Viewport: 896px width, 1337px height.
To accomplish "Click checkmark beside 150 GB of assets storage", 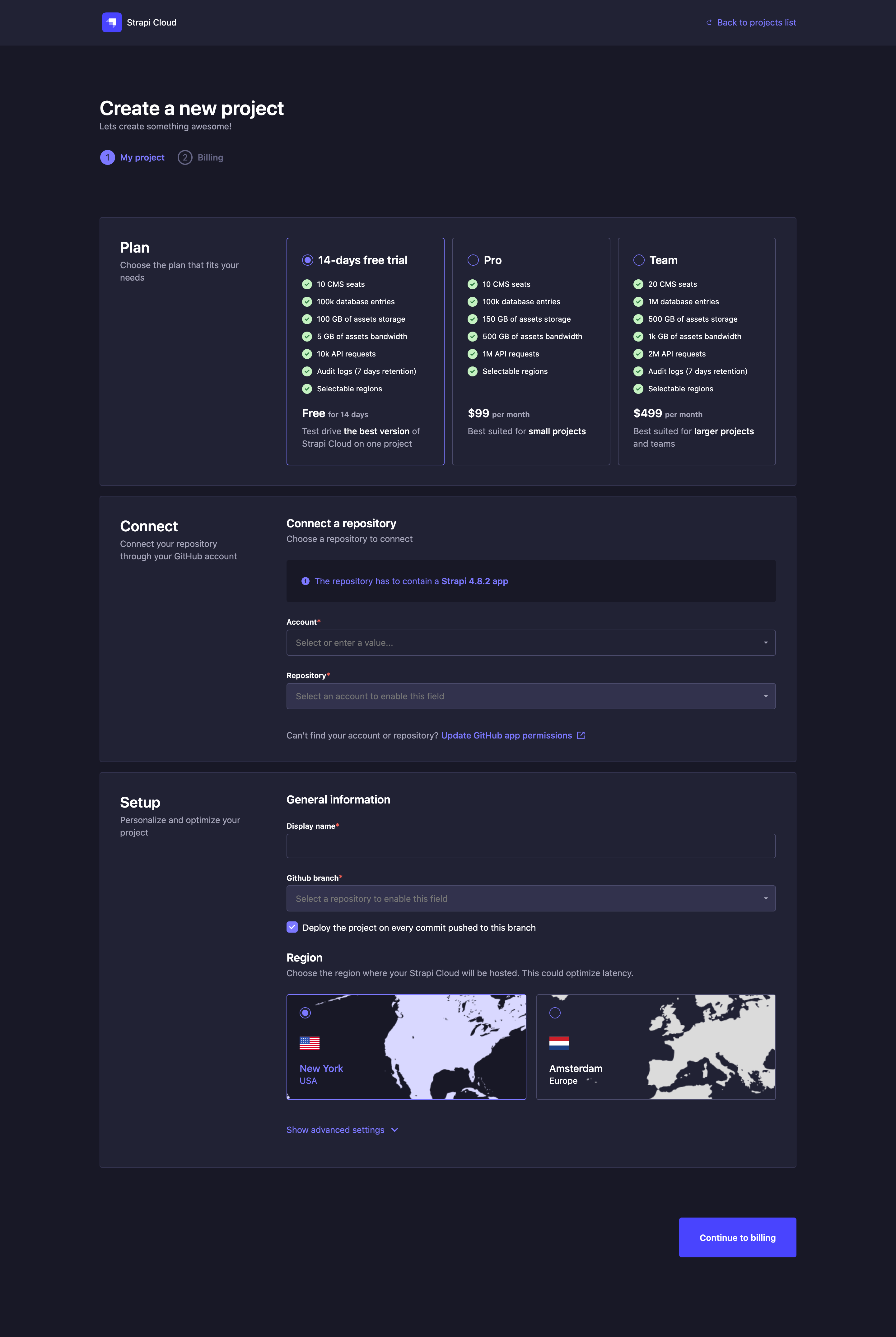I will [x=473, y=319].
